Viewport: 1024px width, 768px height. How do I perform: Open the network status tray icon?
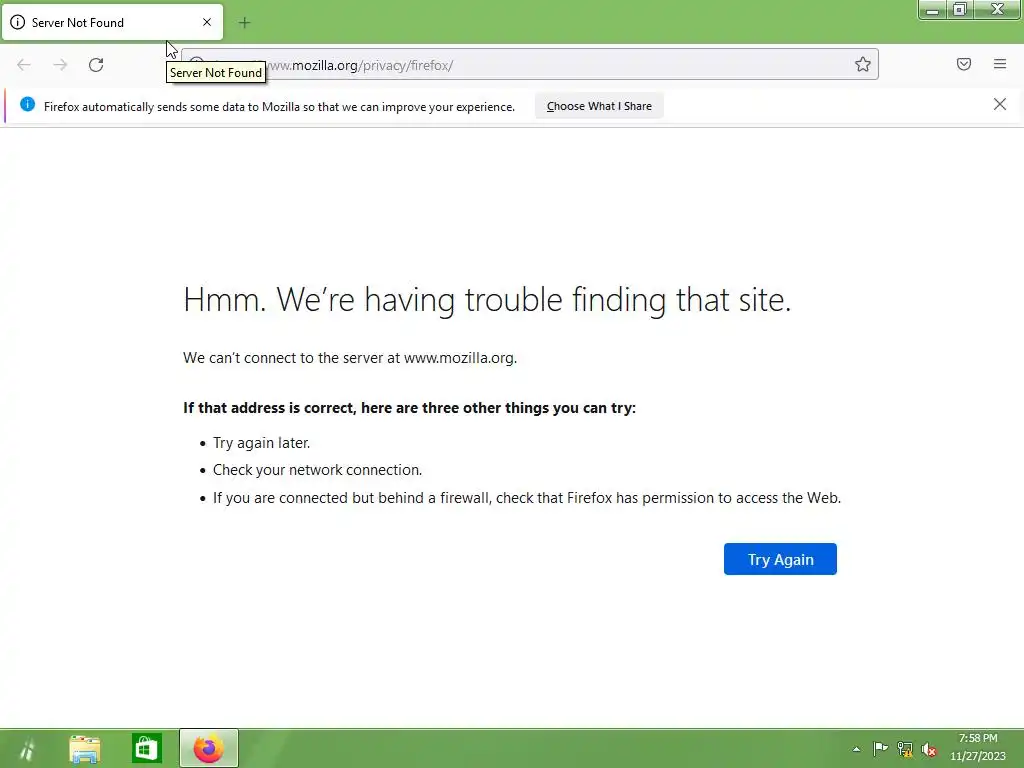[x=904, y=749]
